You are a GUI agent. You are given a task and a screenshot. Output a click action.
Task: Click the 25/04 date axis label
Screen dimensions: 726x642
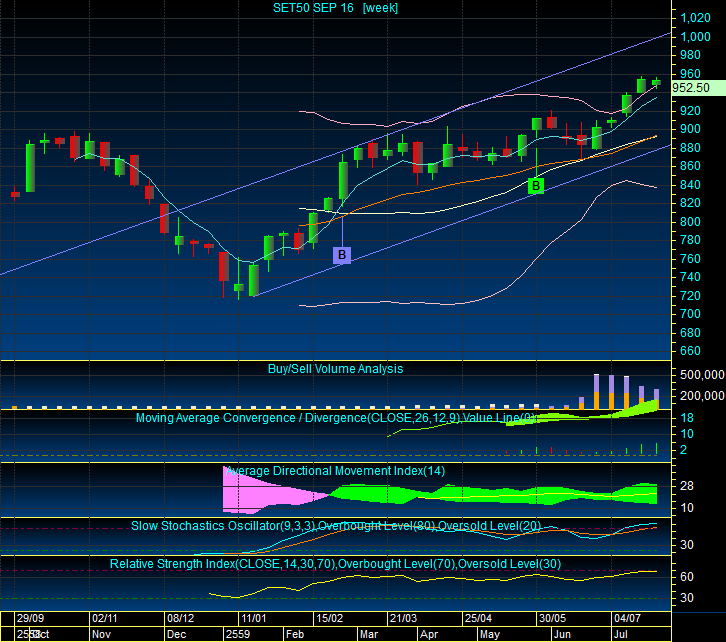pos(478,618)
